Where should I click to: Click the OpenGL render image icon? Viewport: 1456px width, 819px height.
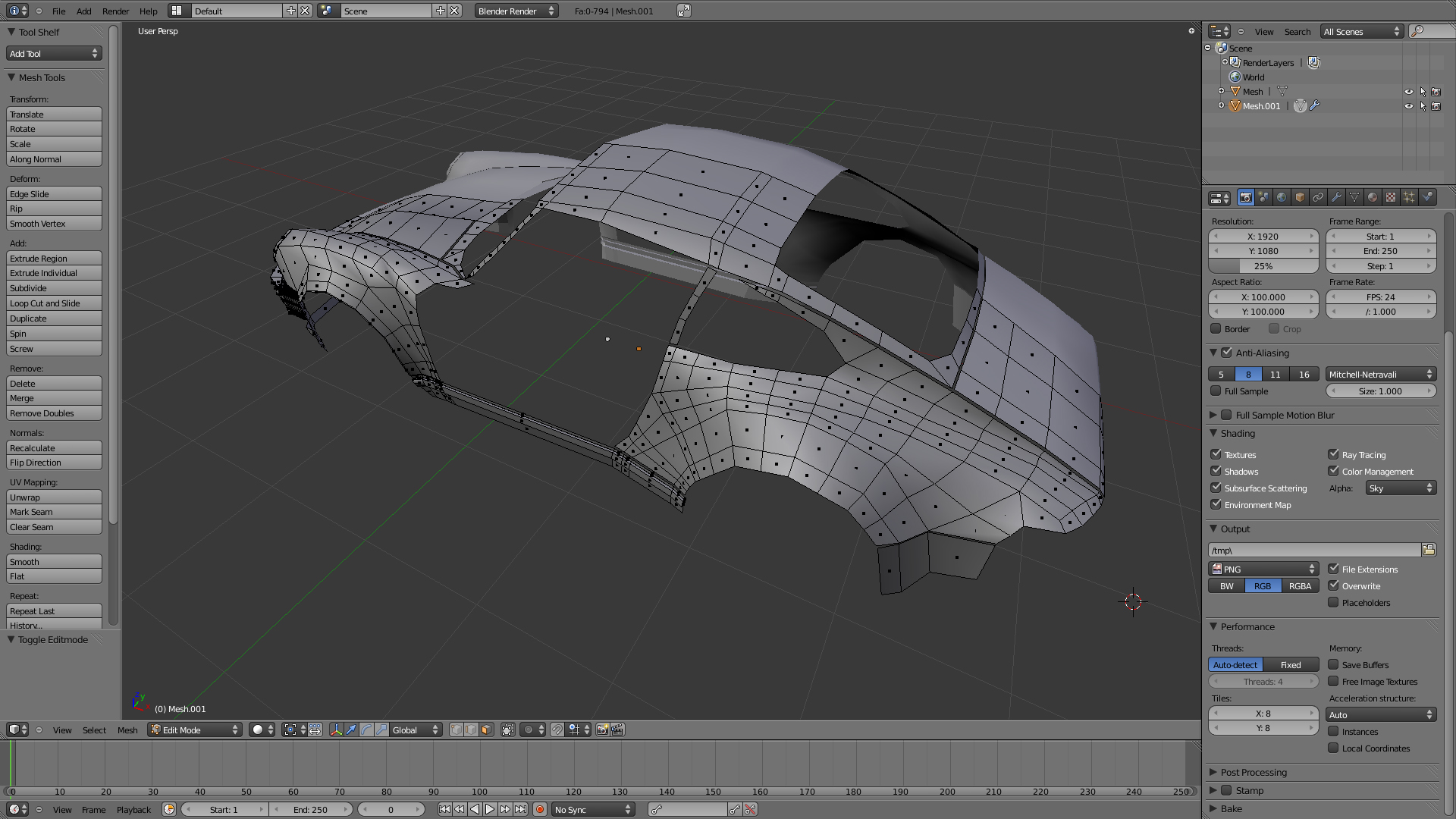point(603,730)
